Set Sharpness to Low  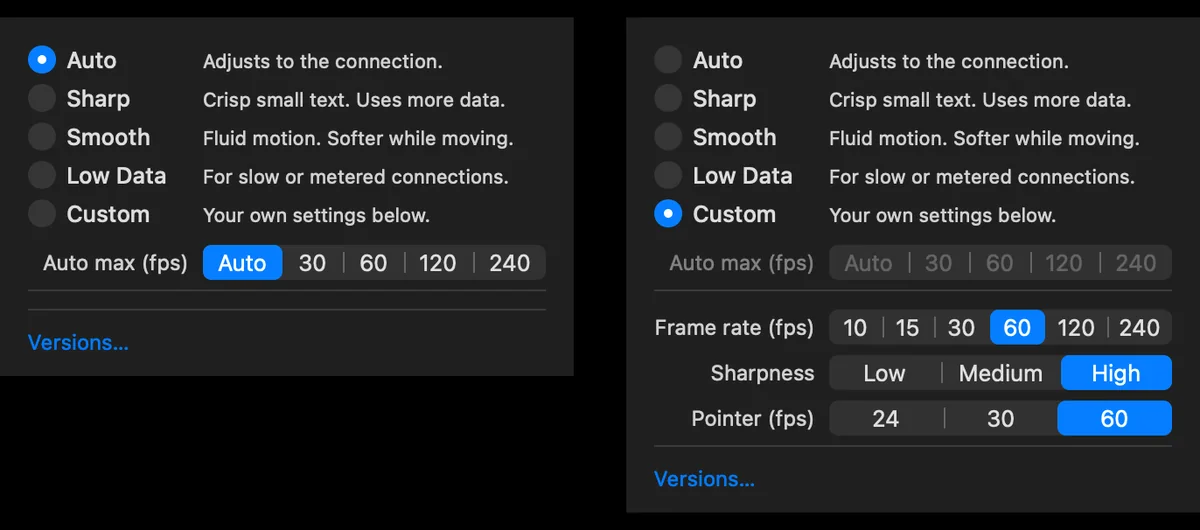(884, 374)
